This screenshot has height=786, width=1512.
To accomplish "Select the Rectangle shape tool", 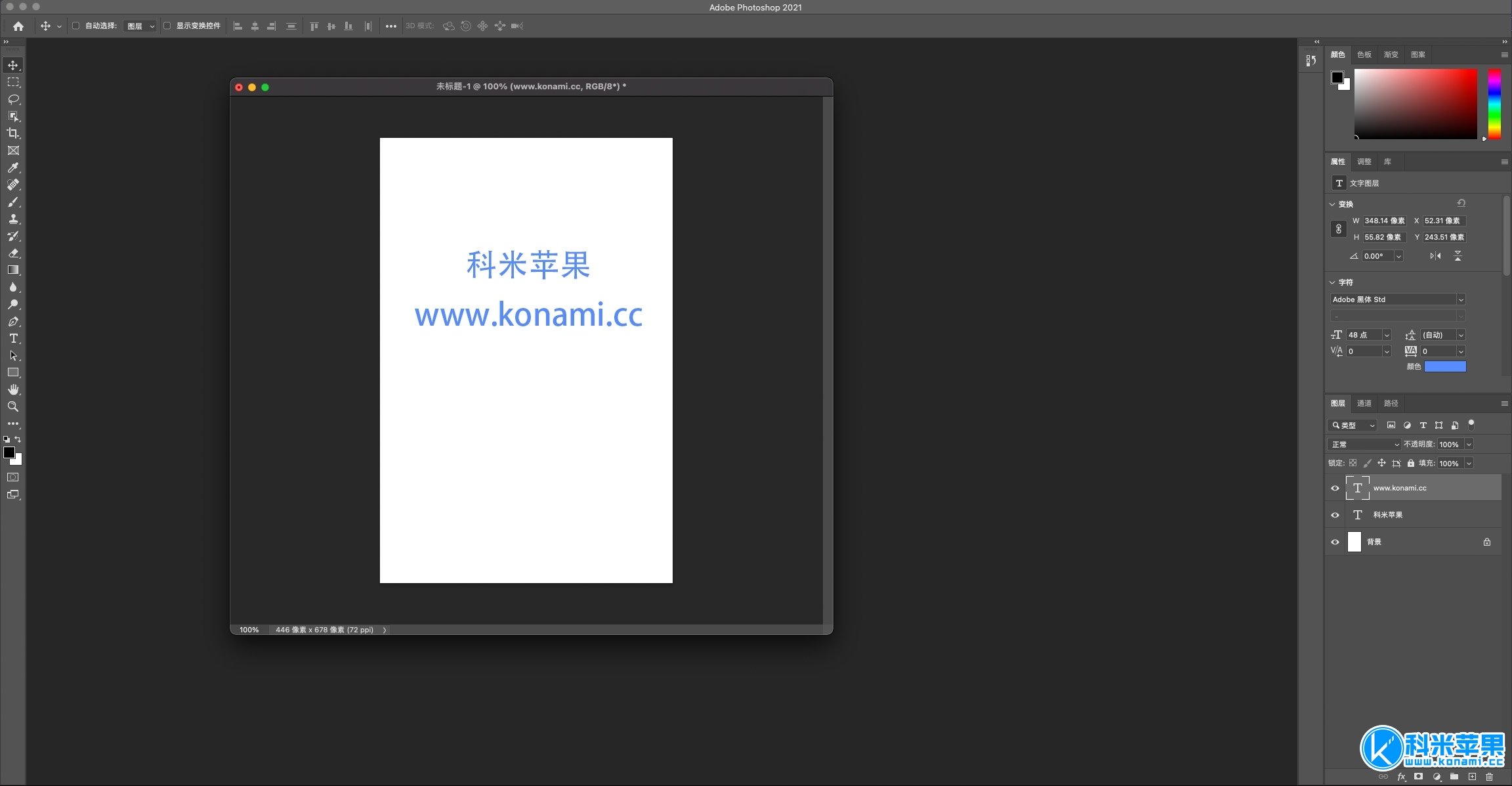I will pos(13,372).
